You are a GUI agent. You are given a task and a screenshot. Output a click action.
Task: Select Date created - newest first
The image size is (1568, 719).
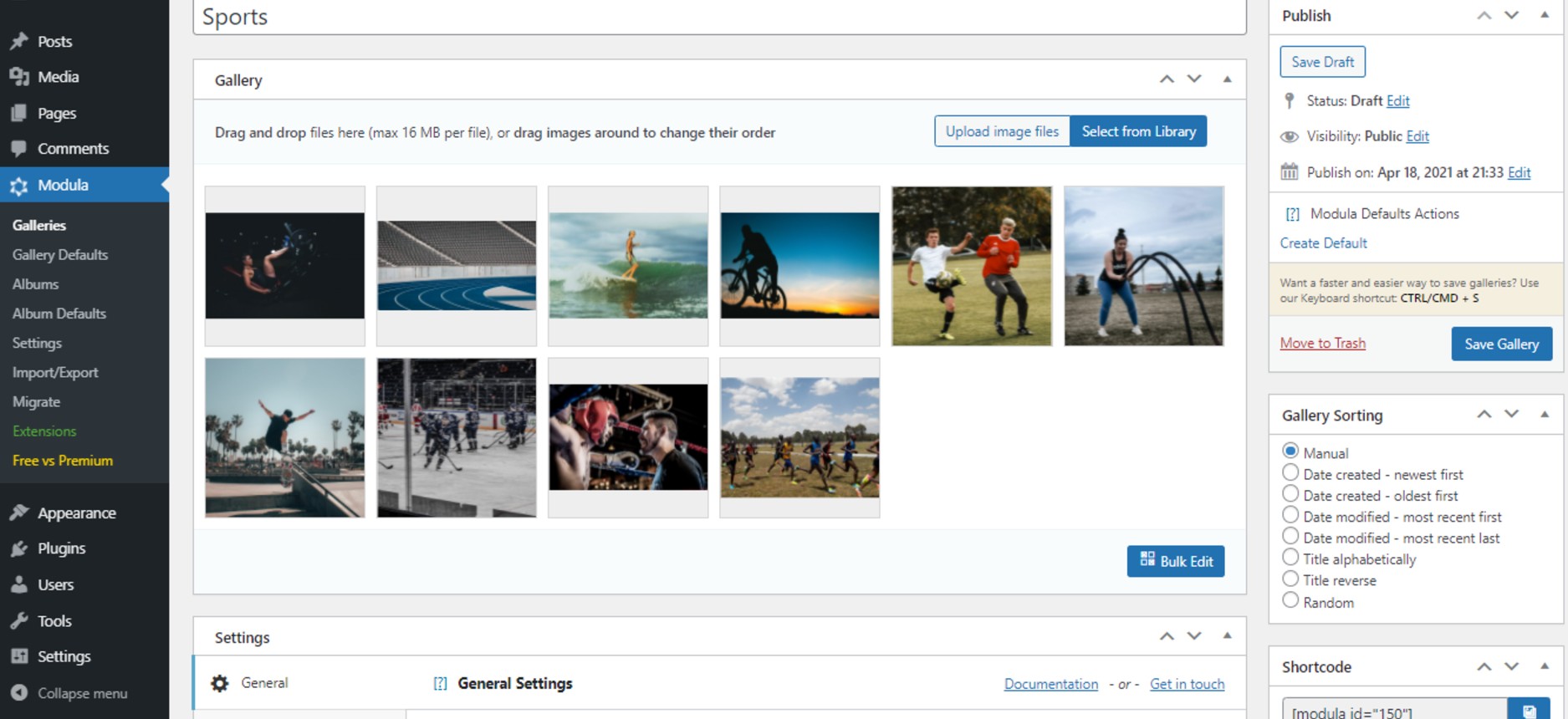click(1290, 473)
